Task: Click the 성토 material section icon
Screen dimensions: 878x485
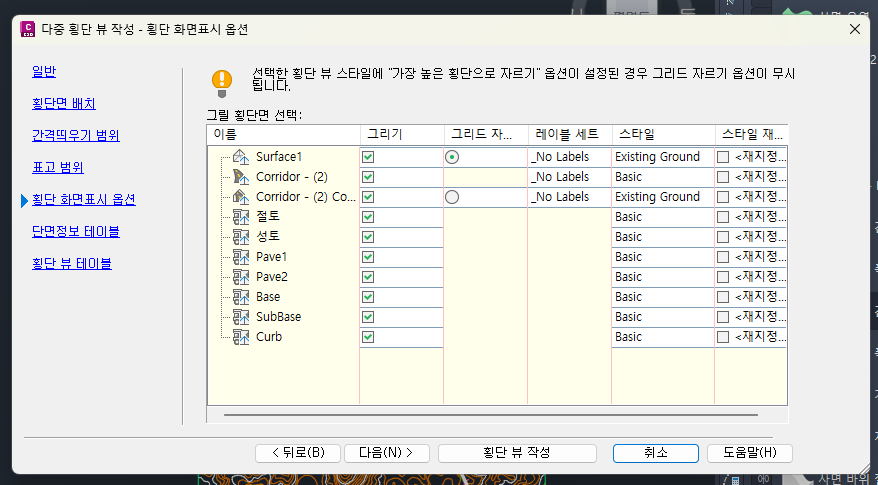Action: 240,237
